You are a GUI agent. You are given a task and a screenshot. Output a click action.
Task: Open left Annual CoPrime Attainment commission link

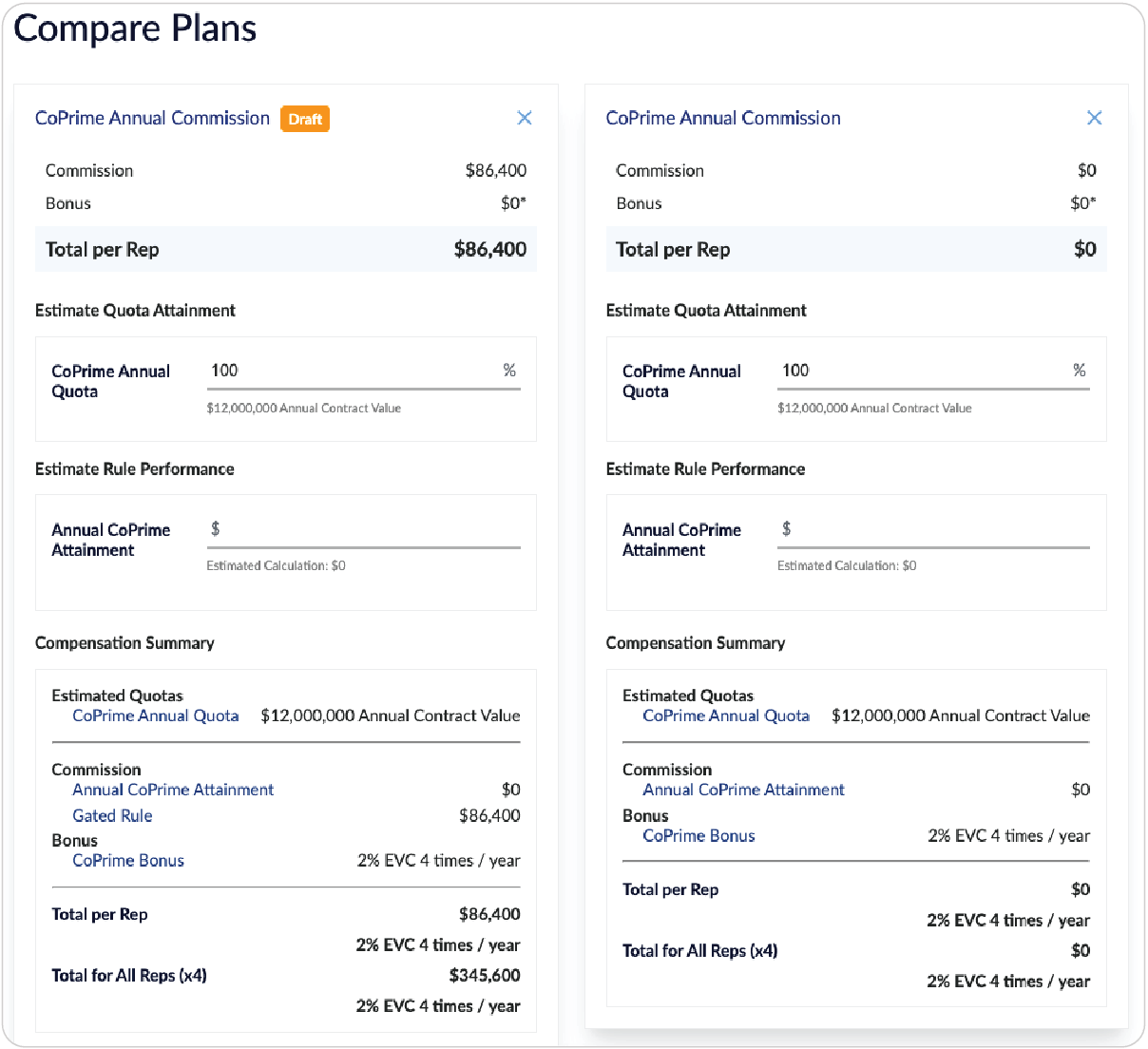coord(173,790)
